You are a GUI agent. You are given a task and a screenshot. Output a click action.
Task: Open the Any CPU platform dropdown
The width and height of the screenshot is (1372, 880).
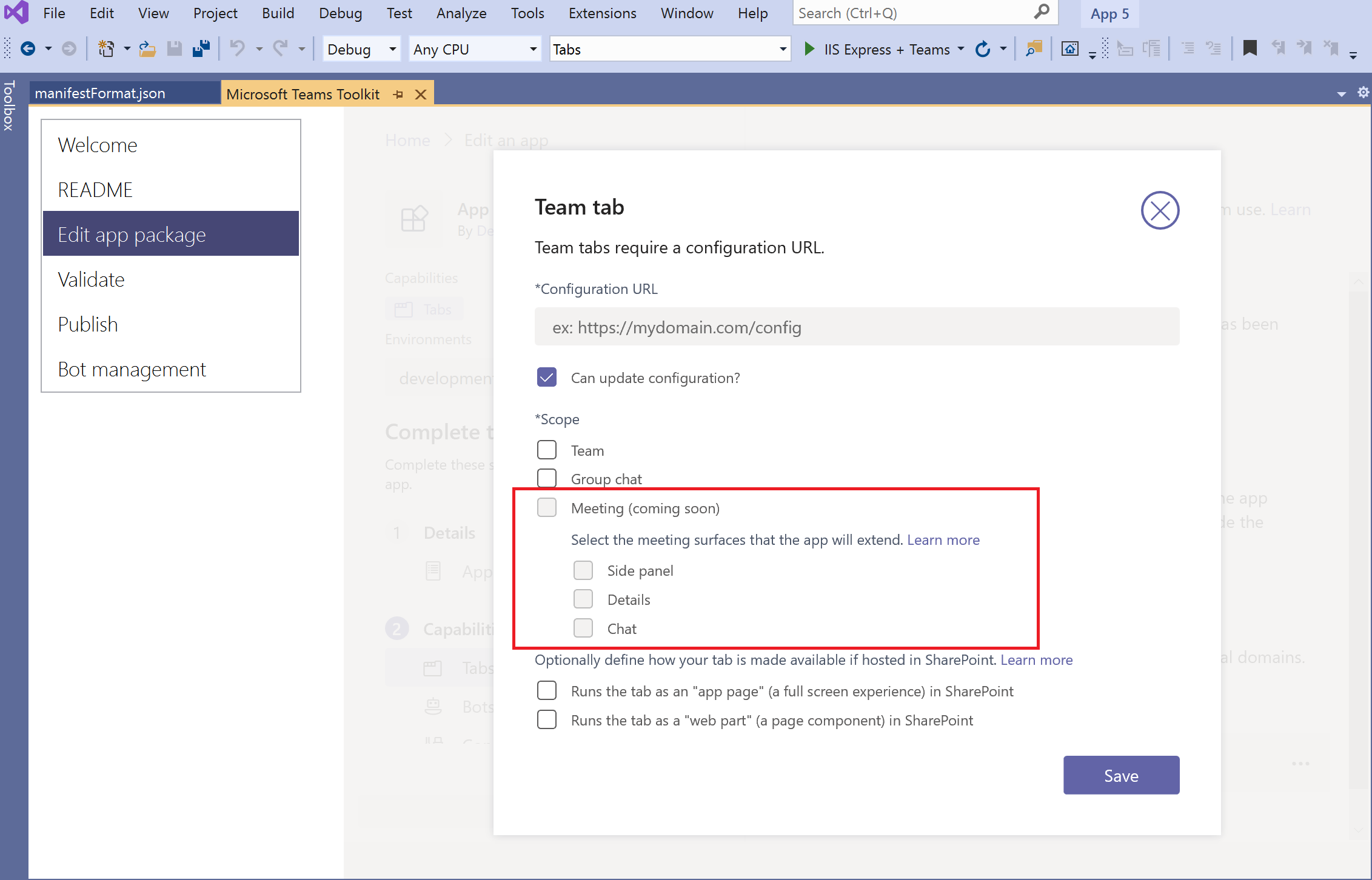pos(532,49)
